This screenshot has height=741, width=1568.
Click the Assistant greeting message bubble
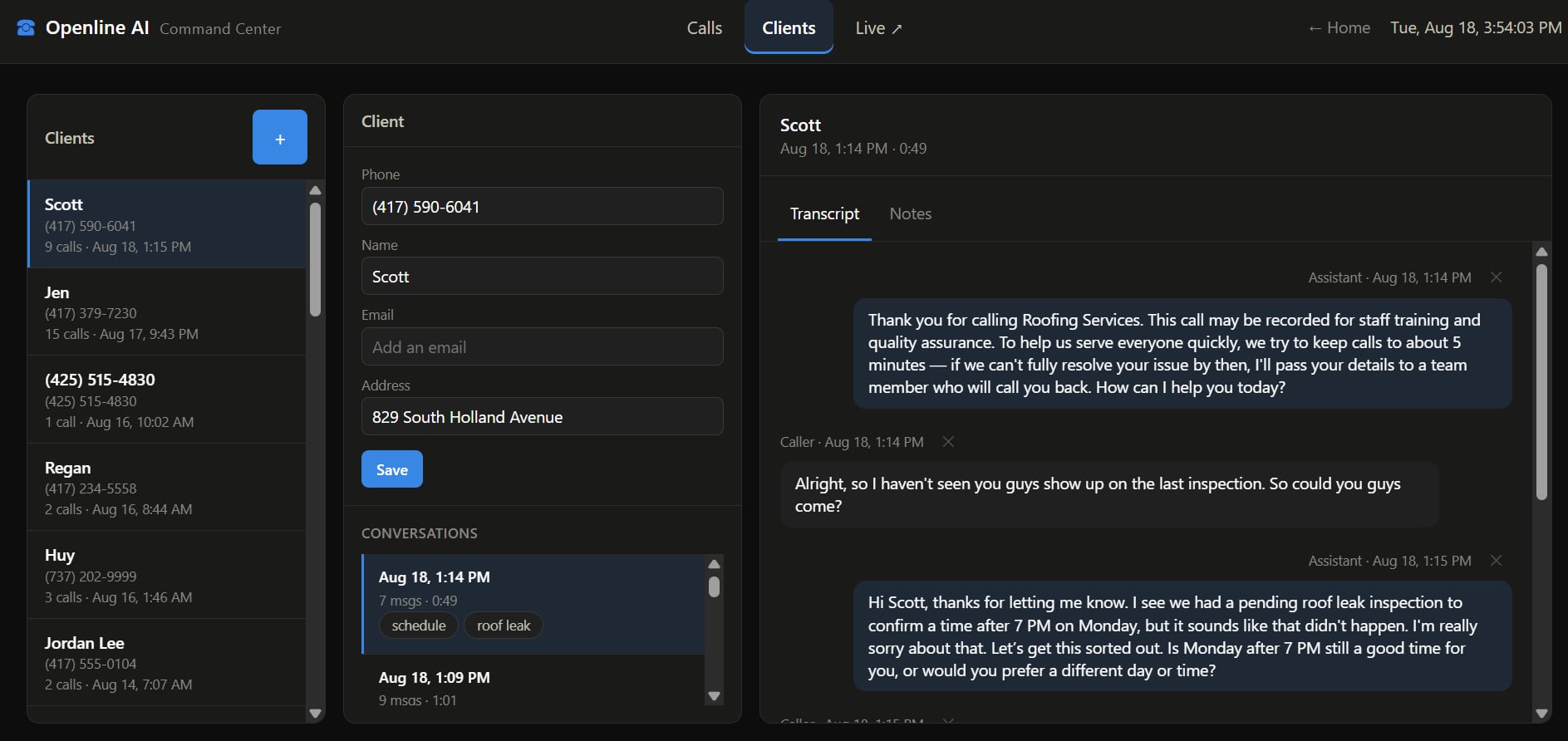pos(1182,354)
